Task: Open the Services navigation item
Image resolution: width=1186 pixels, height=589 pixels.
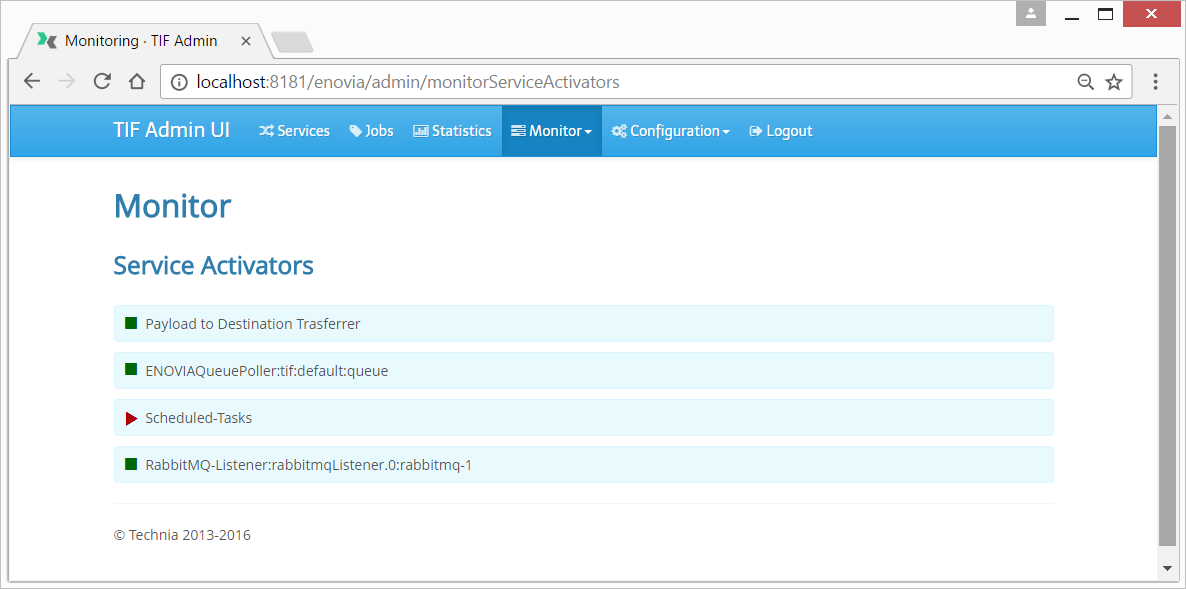Action: point(294,131)
